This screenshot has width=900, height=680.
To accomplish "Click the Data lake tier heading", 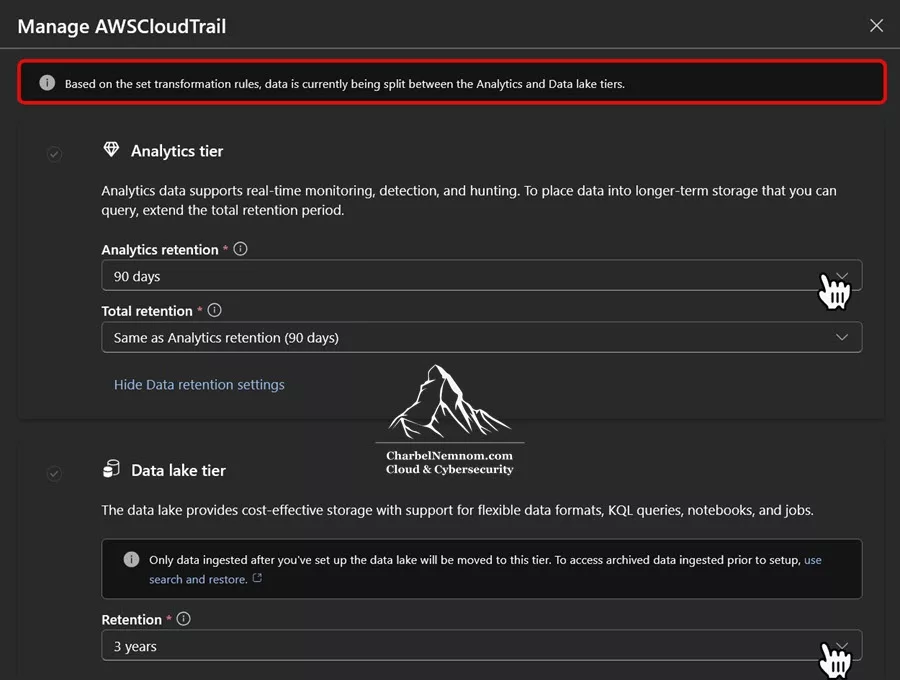I will coord(179,471).
